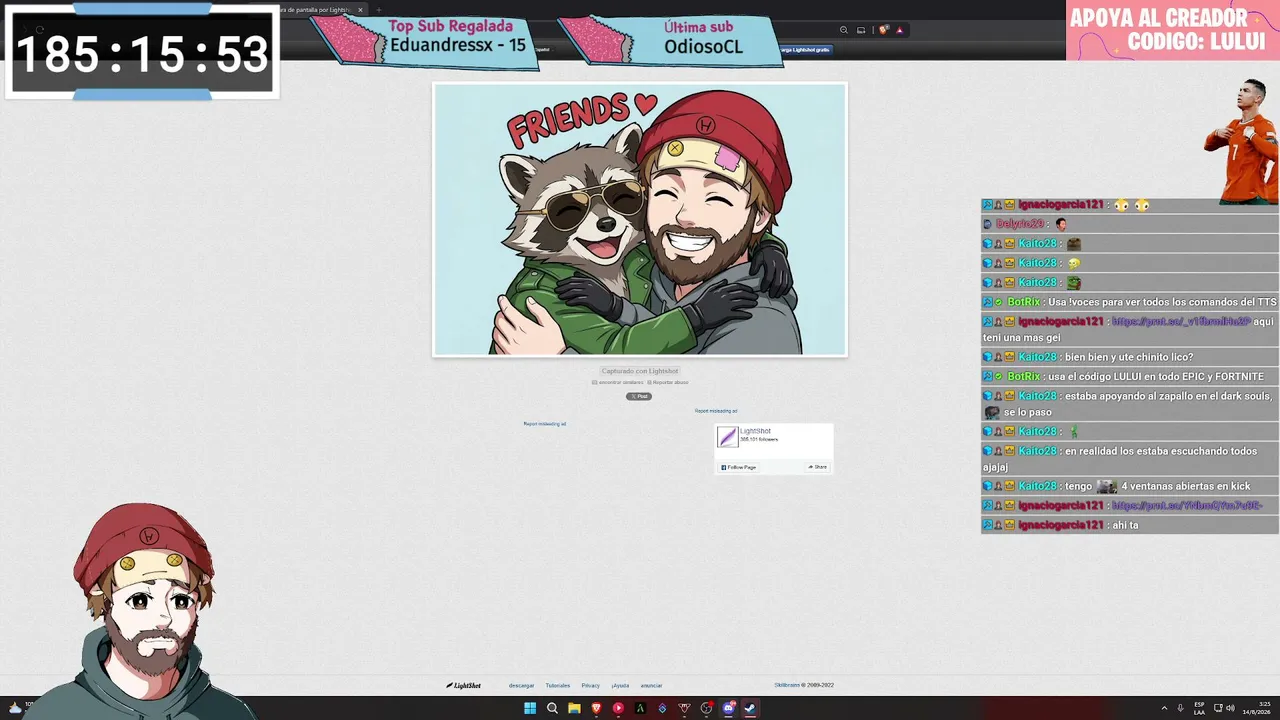Screen dimensions: 1280x720
Task: Click the LightShot feather logo thumbnail
Action: [x=728, y=437]
